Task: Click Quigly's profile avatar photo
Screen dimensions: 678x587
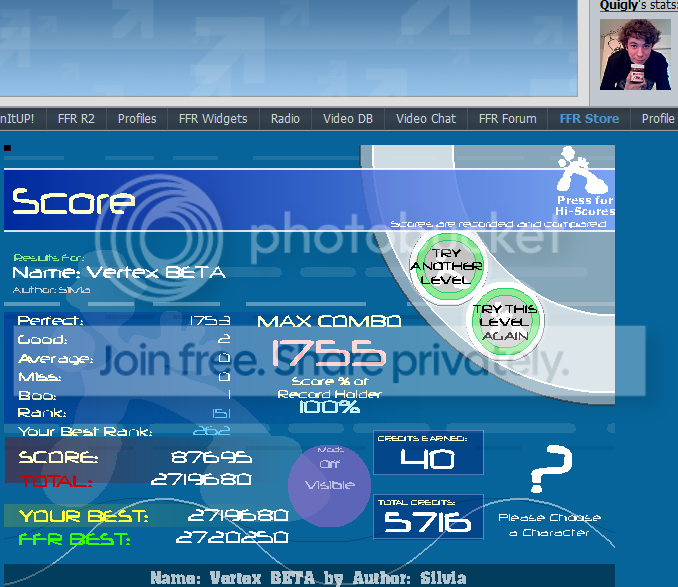Action: click(635, 54)
